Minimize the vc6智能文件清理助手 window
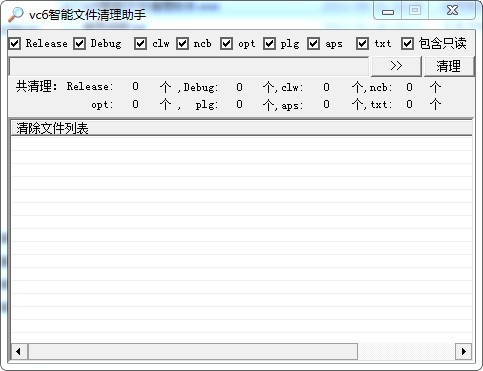The width and height of the screenshot is (483, 371). 388,11
